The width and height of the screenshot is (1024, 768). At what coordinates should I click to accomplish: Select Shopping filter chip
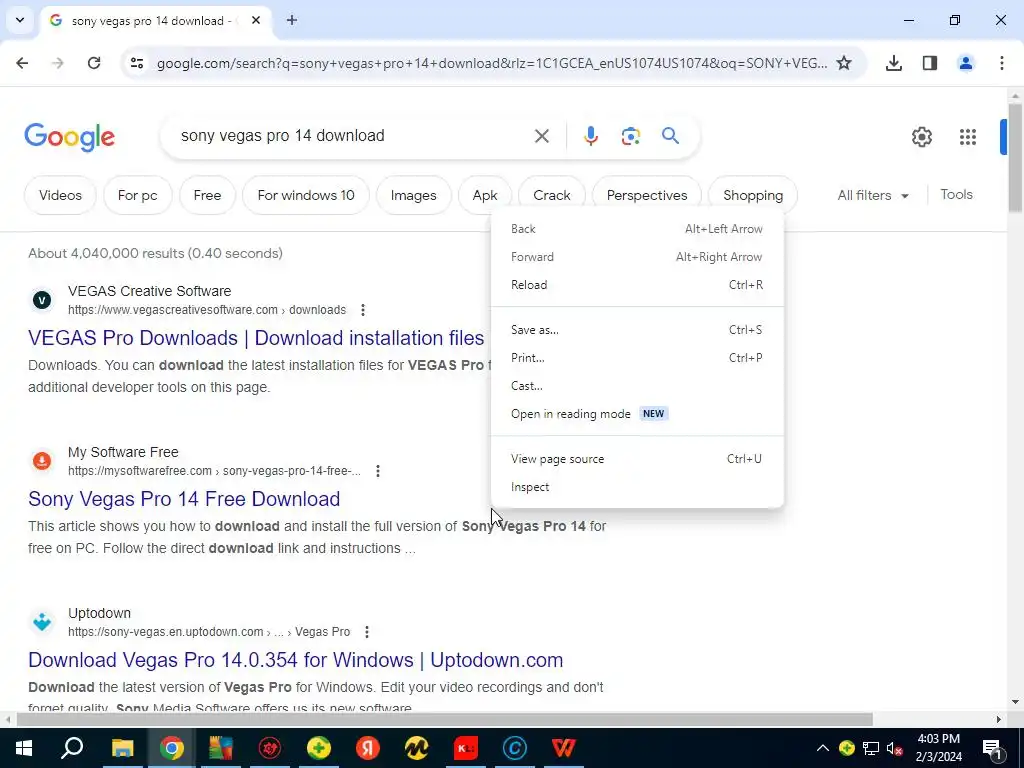coord(753,195)
